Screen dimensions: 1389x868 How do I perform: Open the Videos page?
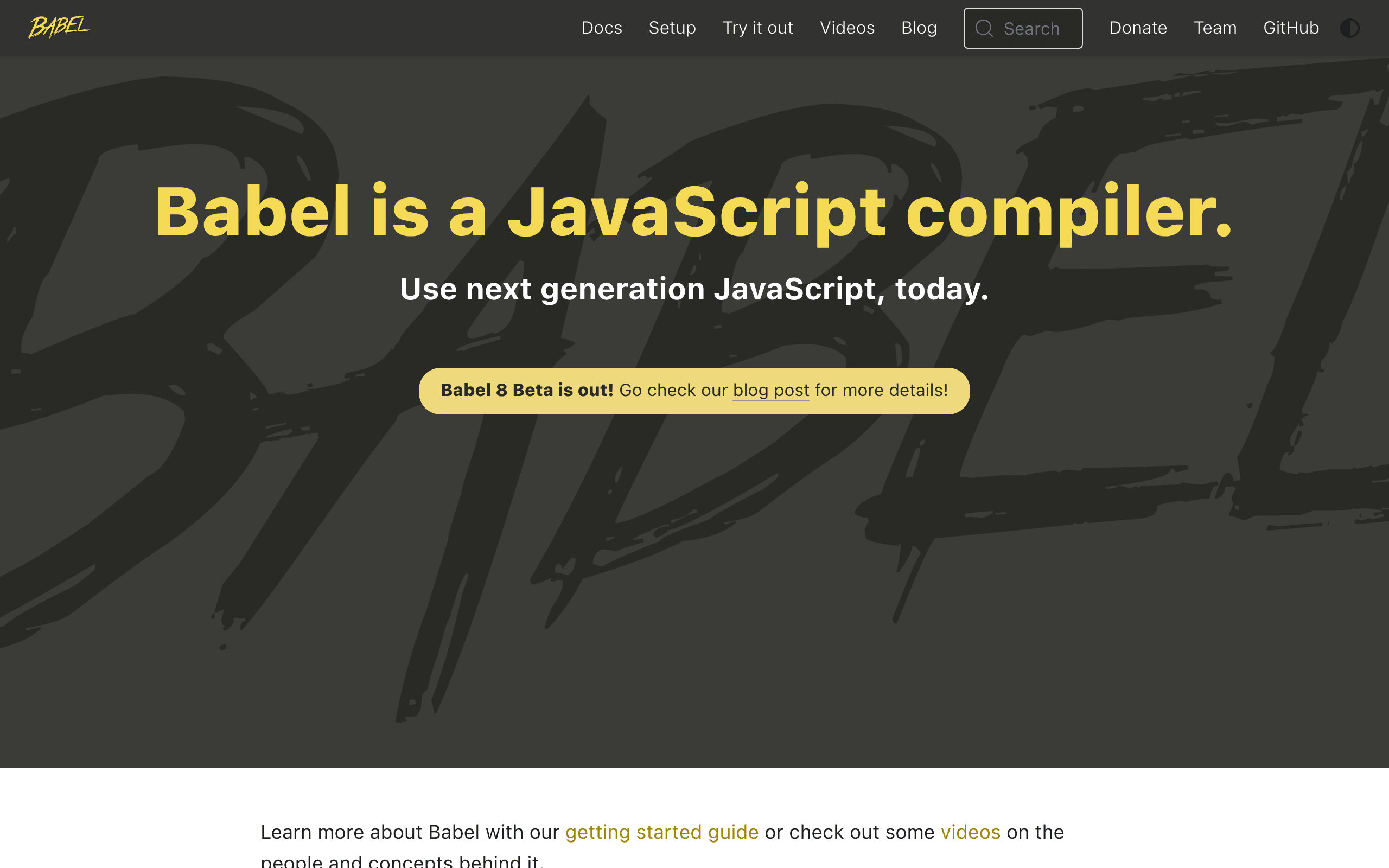[847, 28]
